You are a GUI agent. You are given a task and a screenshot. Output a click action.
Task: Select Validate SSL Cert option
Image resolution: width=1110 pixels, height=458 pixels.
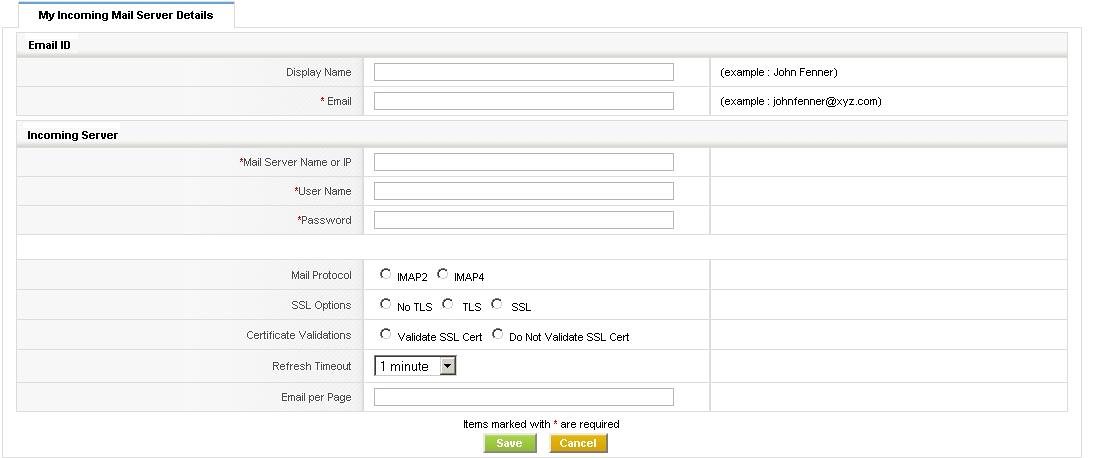click(x=385, y=333)
